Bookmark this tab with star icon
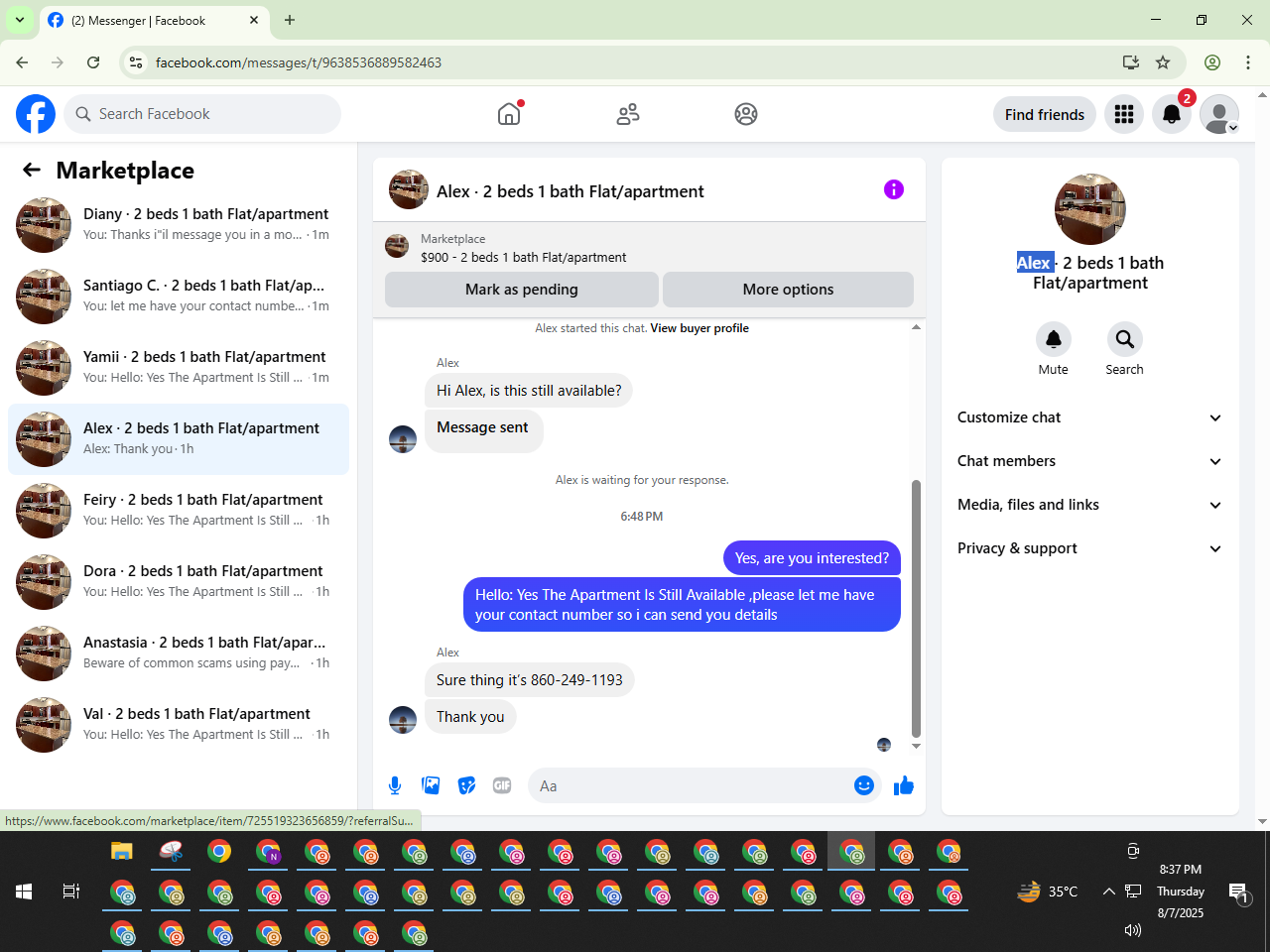This screenshot has width=1270, height=952. pyautogui.click(x=1163, y=62)
